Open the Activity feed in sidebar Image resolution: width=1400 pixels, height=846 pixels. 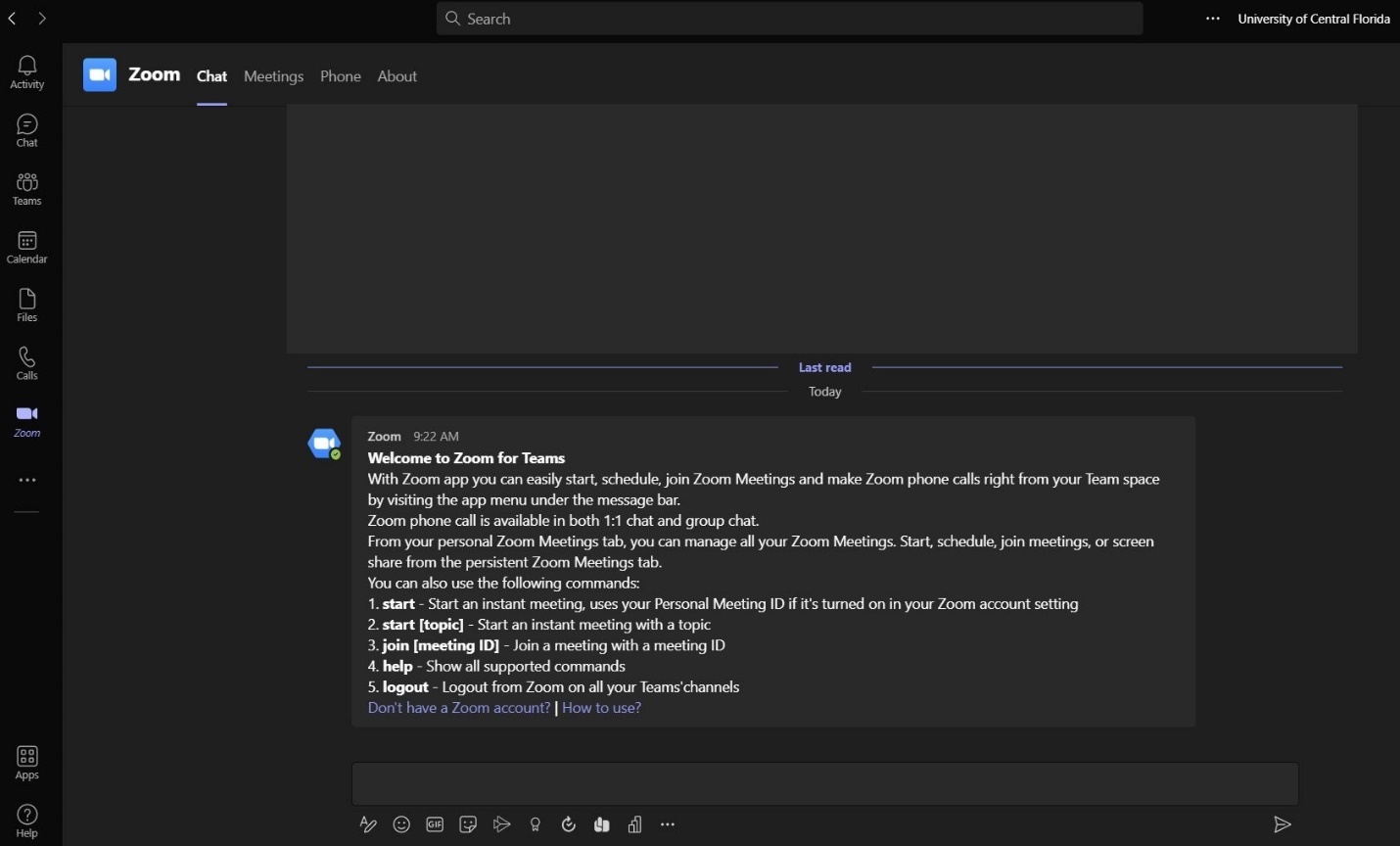coord(27,72)
